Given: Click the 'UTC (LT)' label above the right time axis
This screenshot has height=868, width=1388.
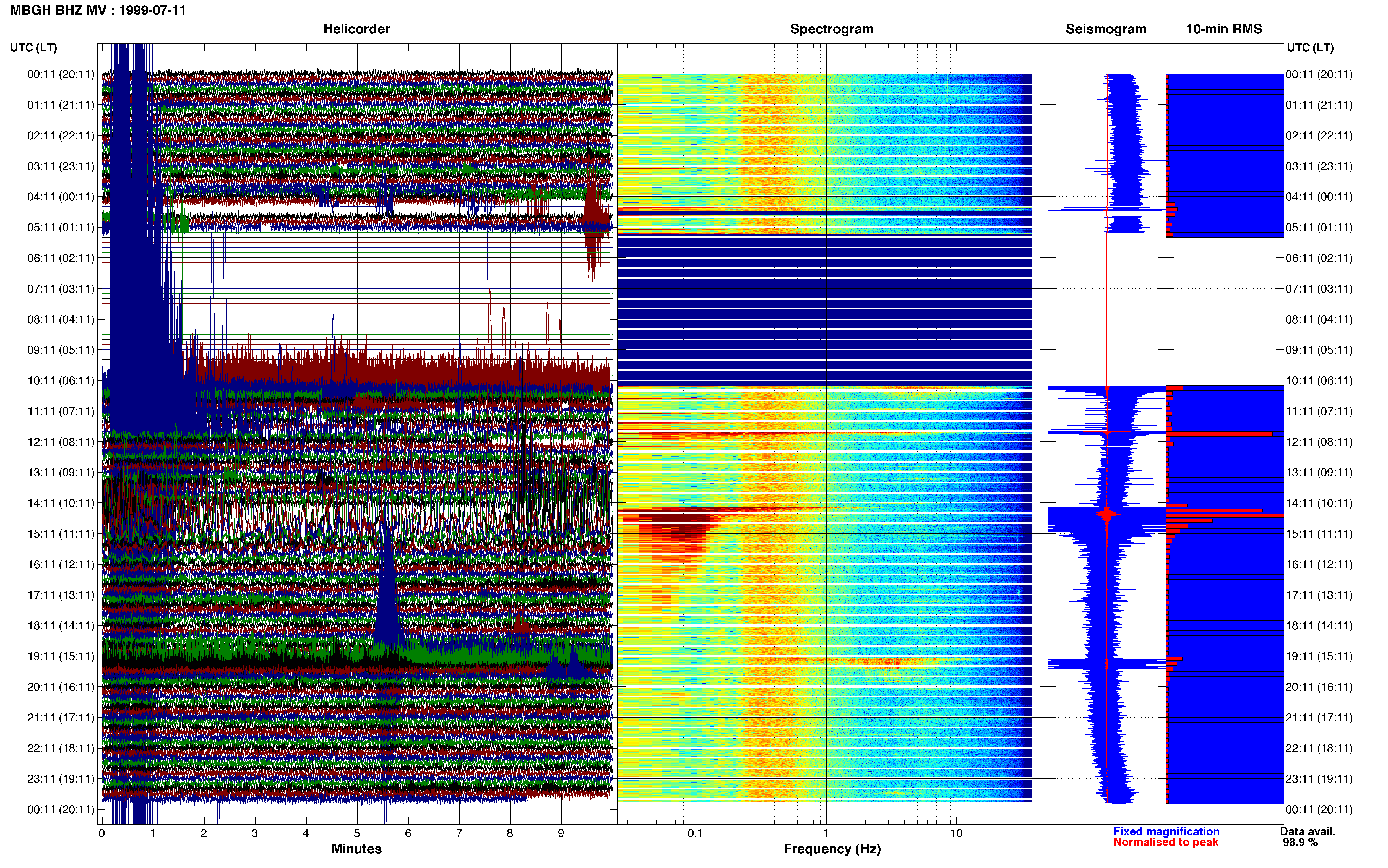Looking at the screenshot, I should (x=1310, y=48).
